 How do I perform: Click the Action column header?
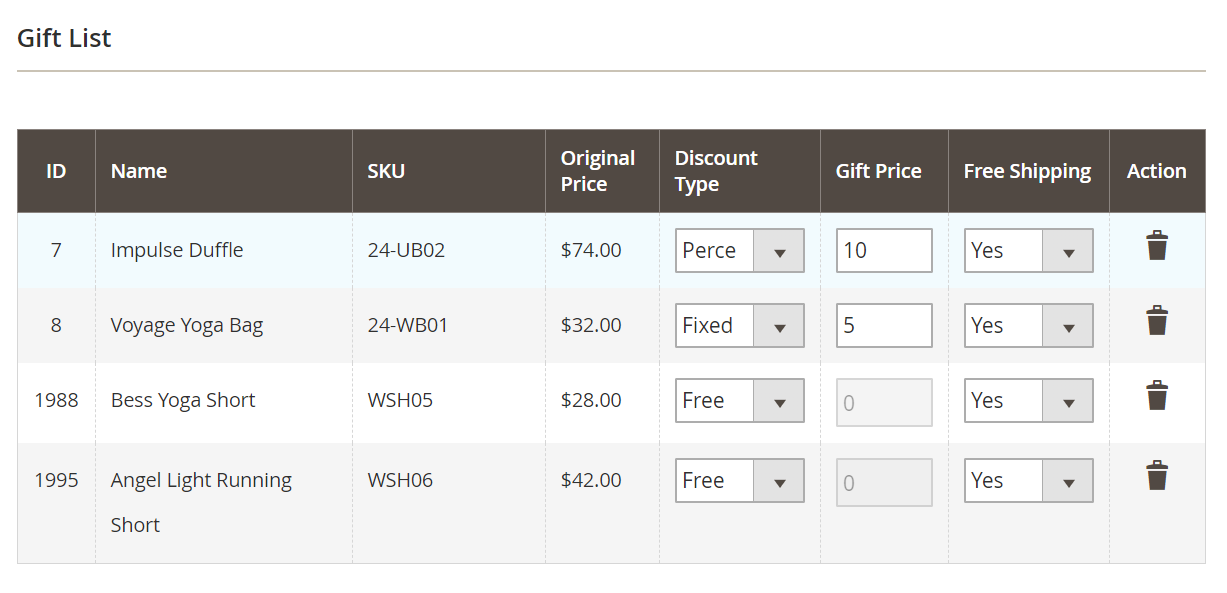(1156, 170)
